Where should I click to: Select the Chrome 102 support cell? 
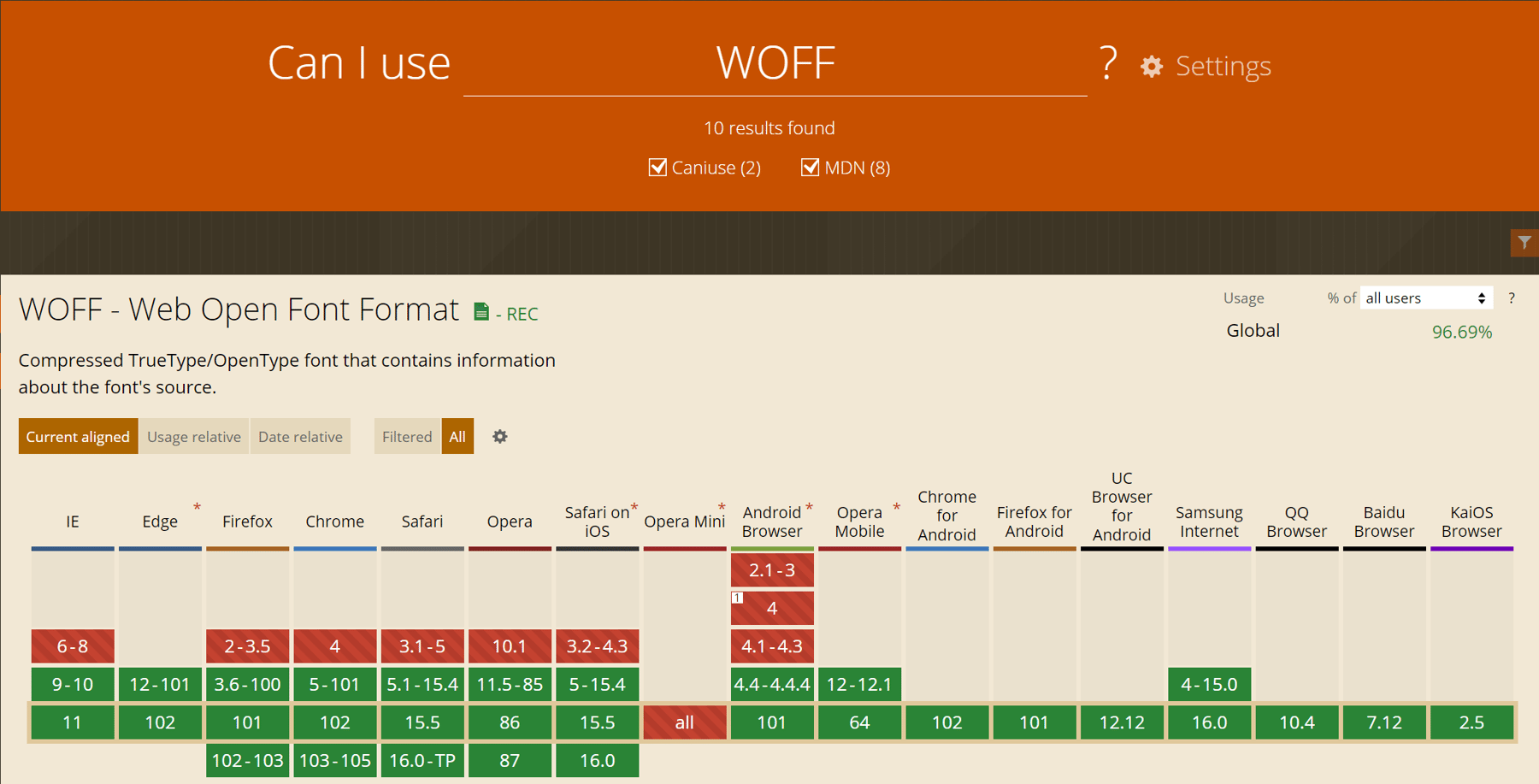[x=334, y=722]
